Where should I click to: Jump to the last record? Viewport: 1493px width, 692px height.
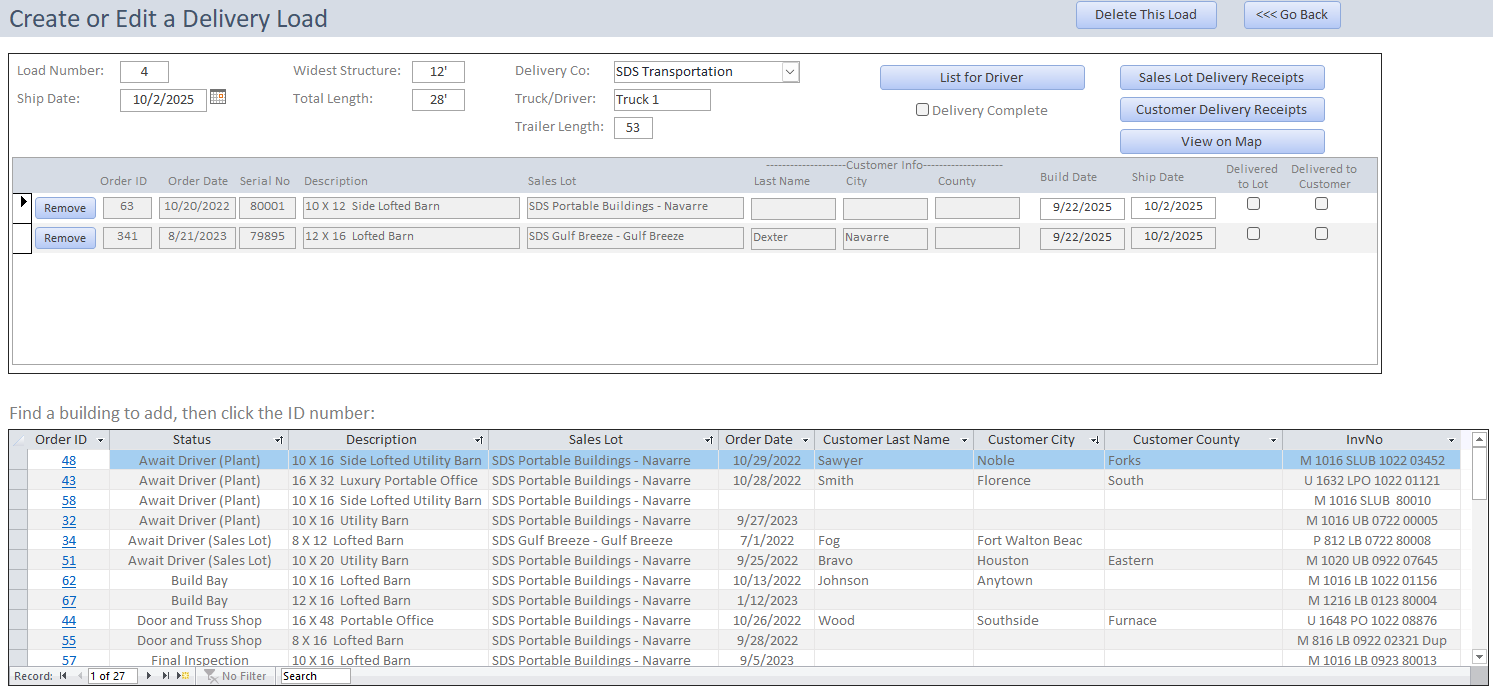point(166,676)
